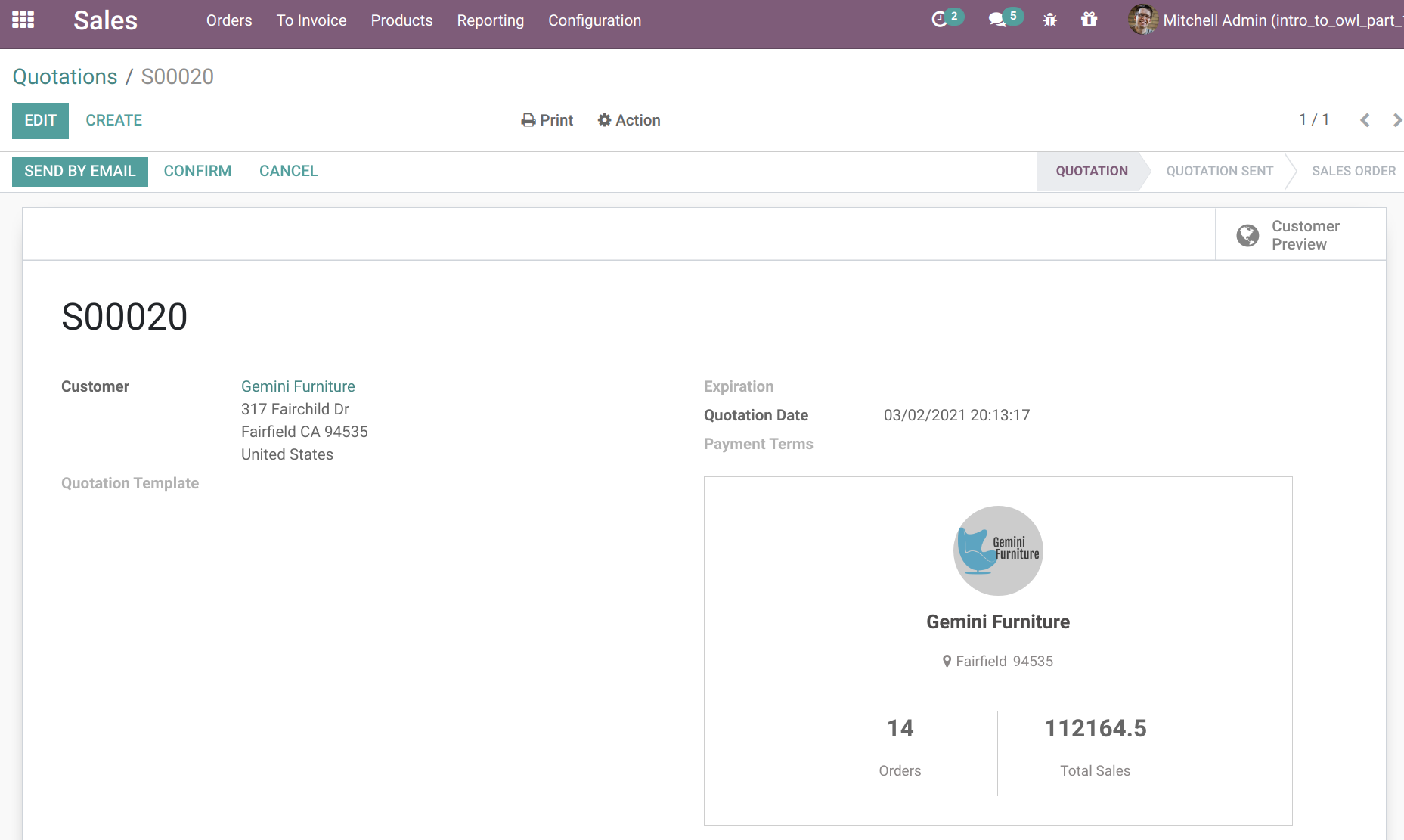Open the Orders menu
The width and height of the screenshot is (1404, 840).
click(x=229, y=20)
